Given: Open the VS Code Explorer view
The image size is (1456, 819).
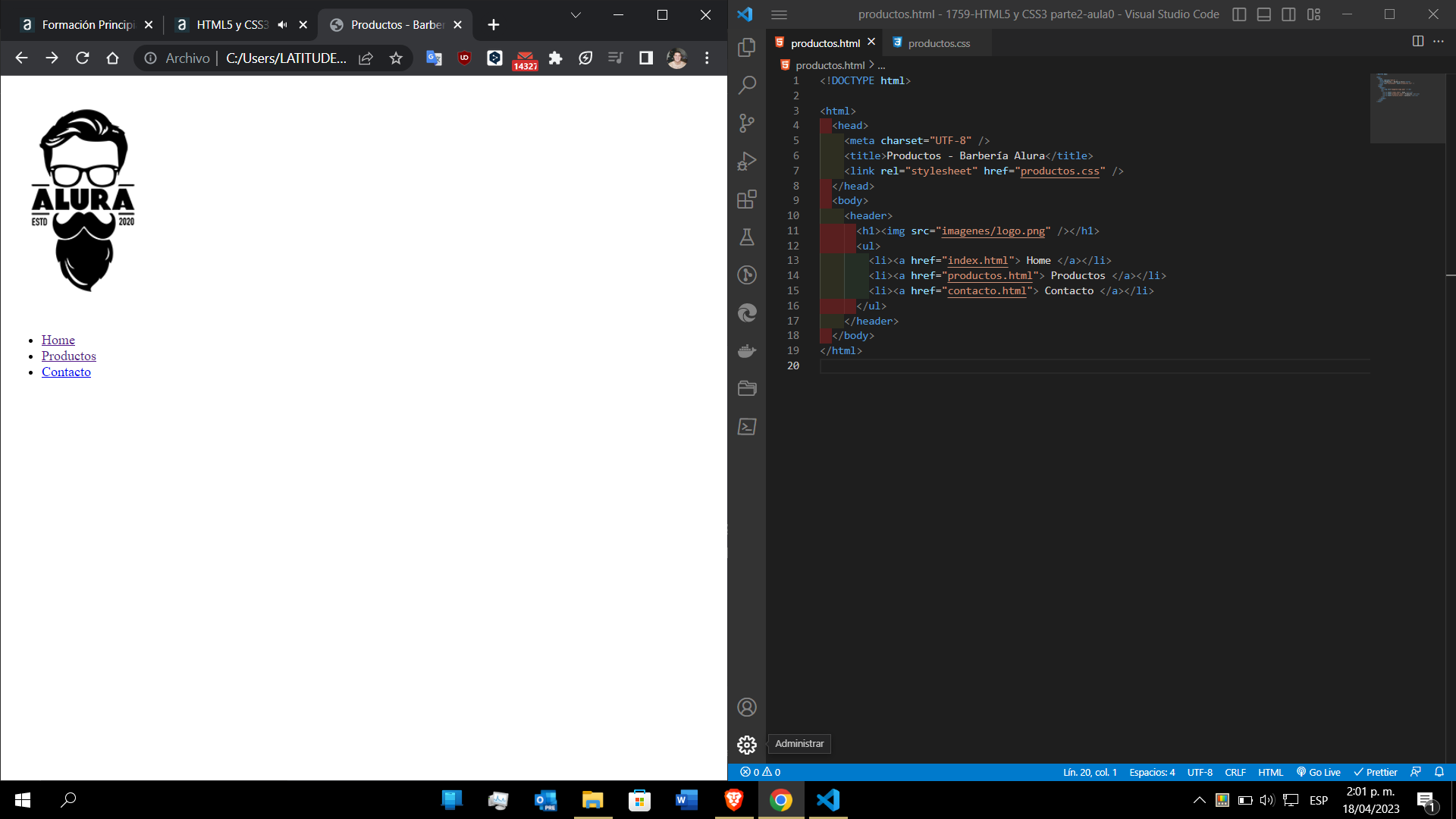Looking at the screenshot, I should click(x=747, y=47).
